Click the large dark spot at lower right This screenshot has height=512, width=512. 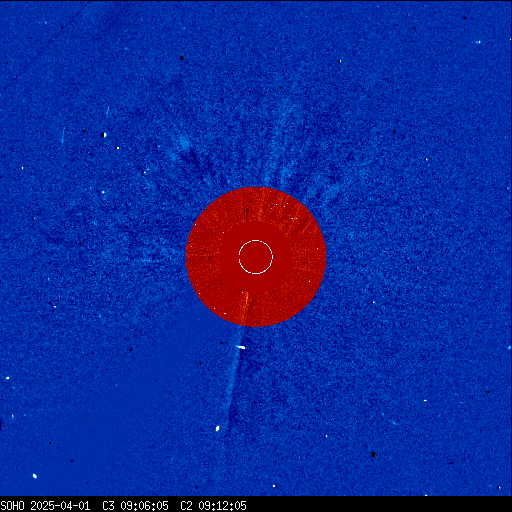tap(373, 454)
